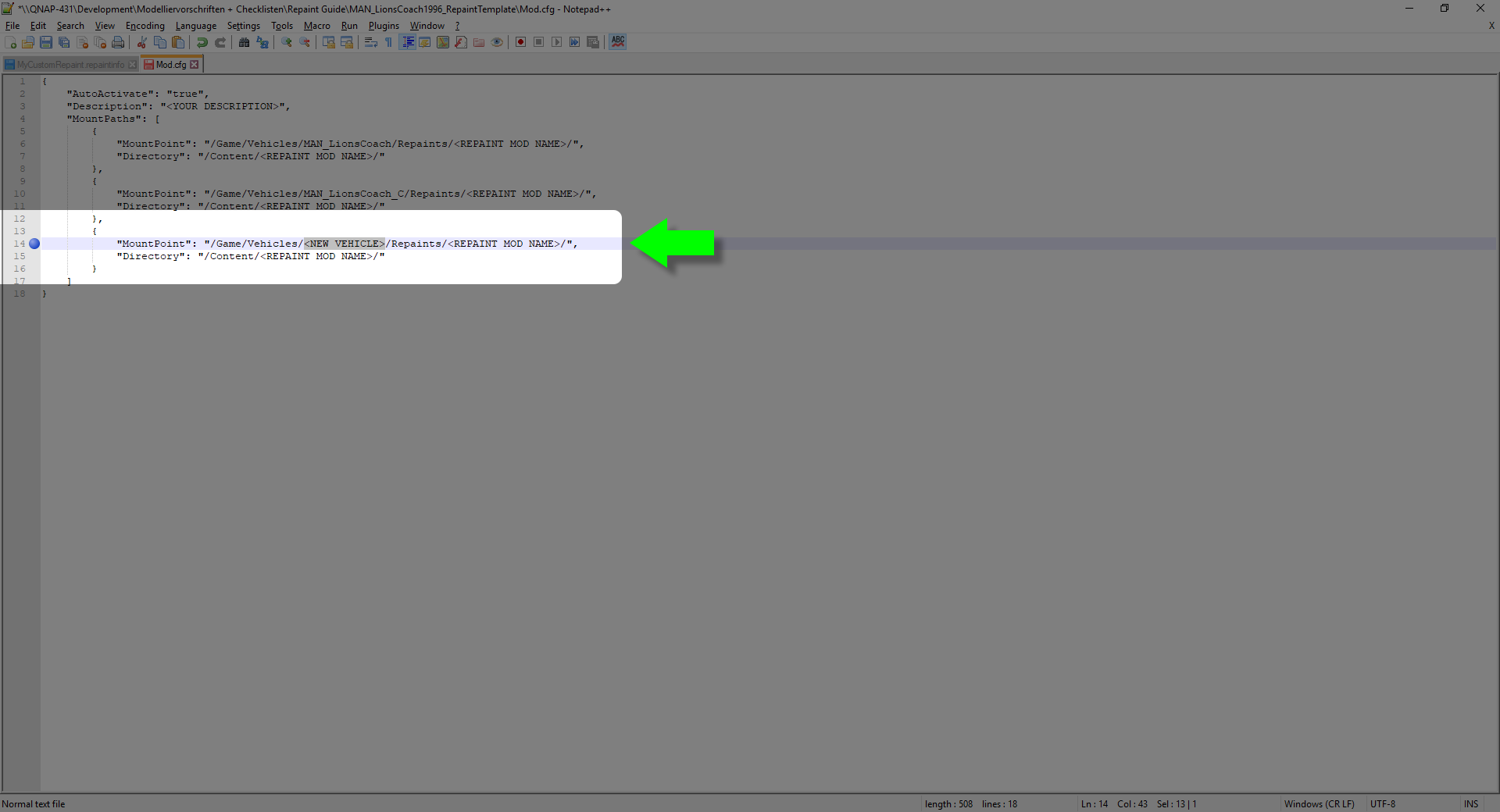Zoom out using the magnifier icon
Screen dimensions: 1500x812
tap(305, 42)
